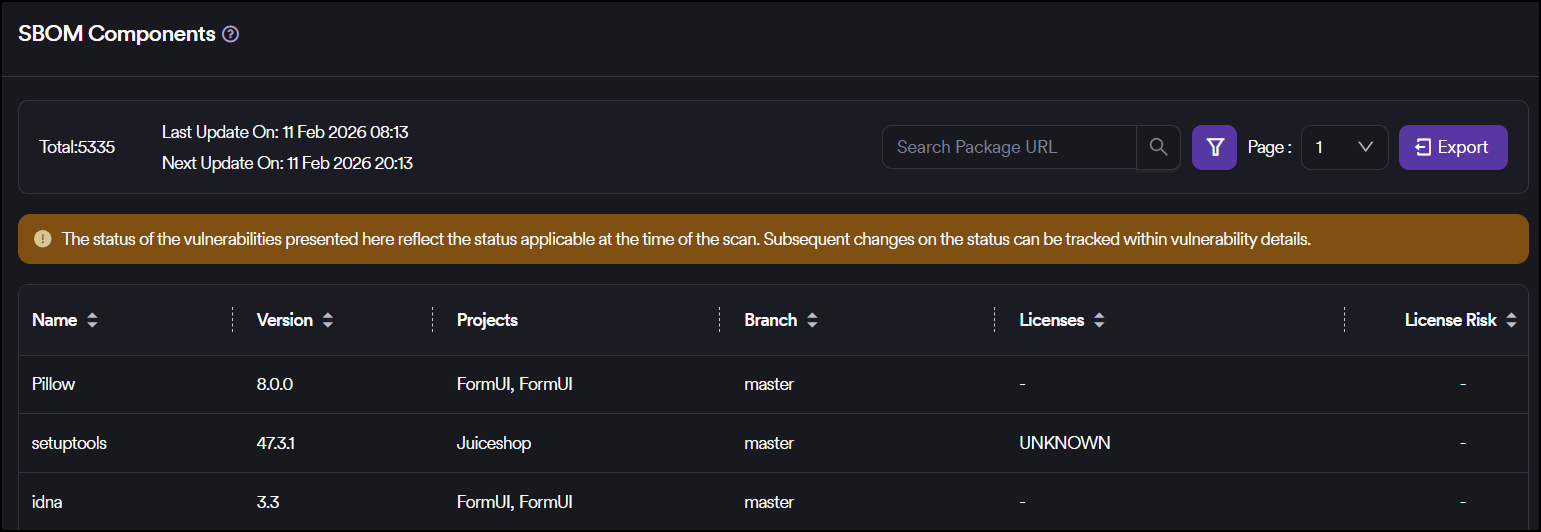Click the warning icon in the banner
1541x532 pixels.
(x=42, y=239)
